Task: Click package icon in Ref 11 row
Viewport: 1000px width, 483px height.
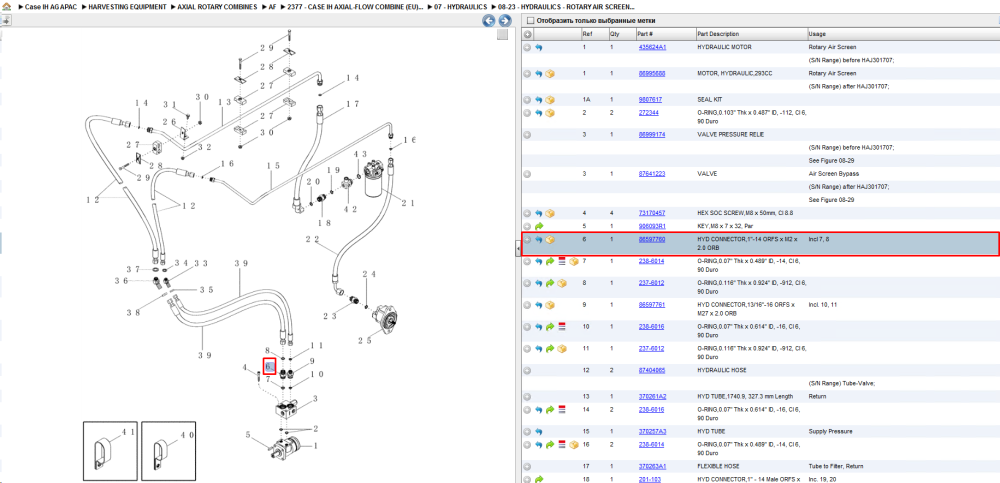Action: coord(562,348)
